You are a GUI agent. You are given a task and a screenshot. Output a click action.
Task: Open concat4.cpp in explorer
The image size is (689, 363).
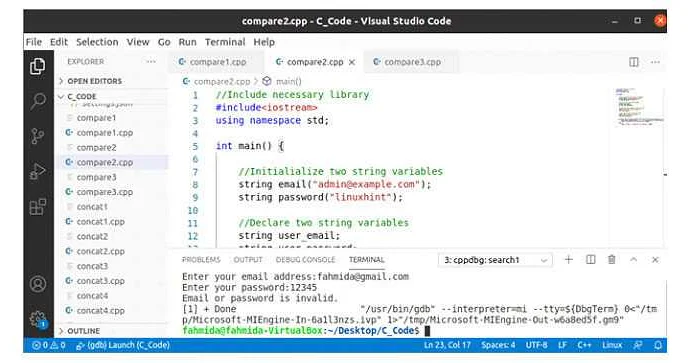(x=112, y=310)
